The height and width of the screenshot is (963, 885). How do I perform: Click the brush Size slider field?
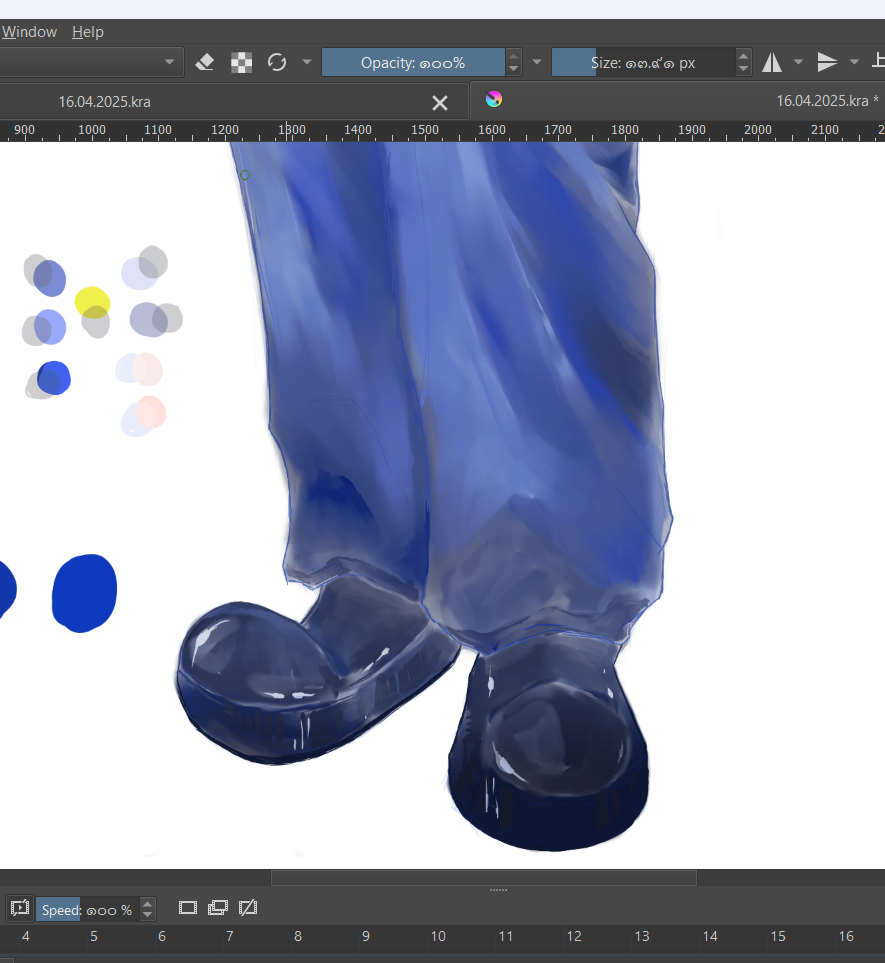tap(643, 63)
